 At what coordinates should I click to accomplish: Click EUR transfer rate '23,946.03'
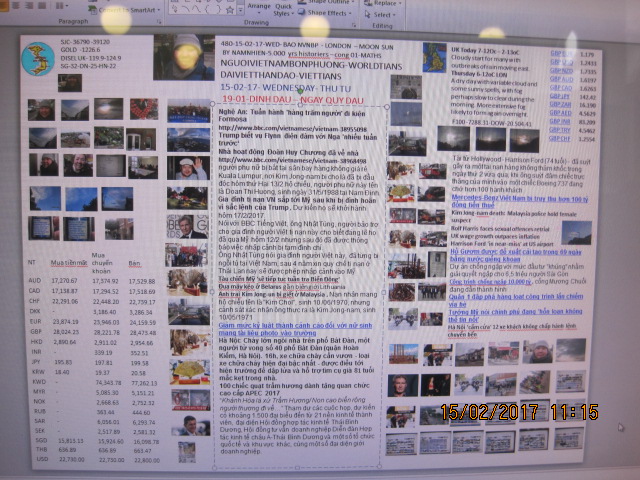[105, 322]
